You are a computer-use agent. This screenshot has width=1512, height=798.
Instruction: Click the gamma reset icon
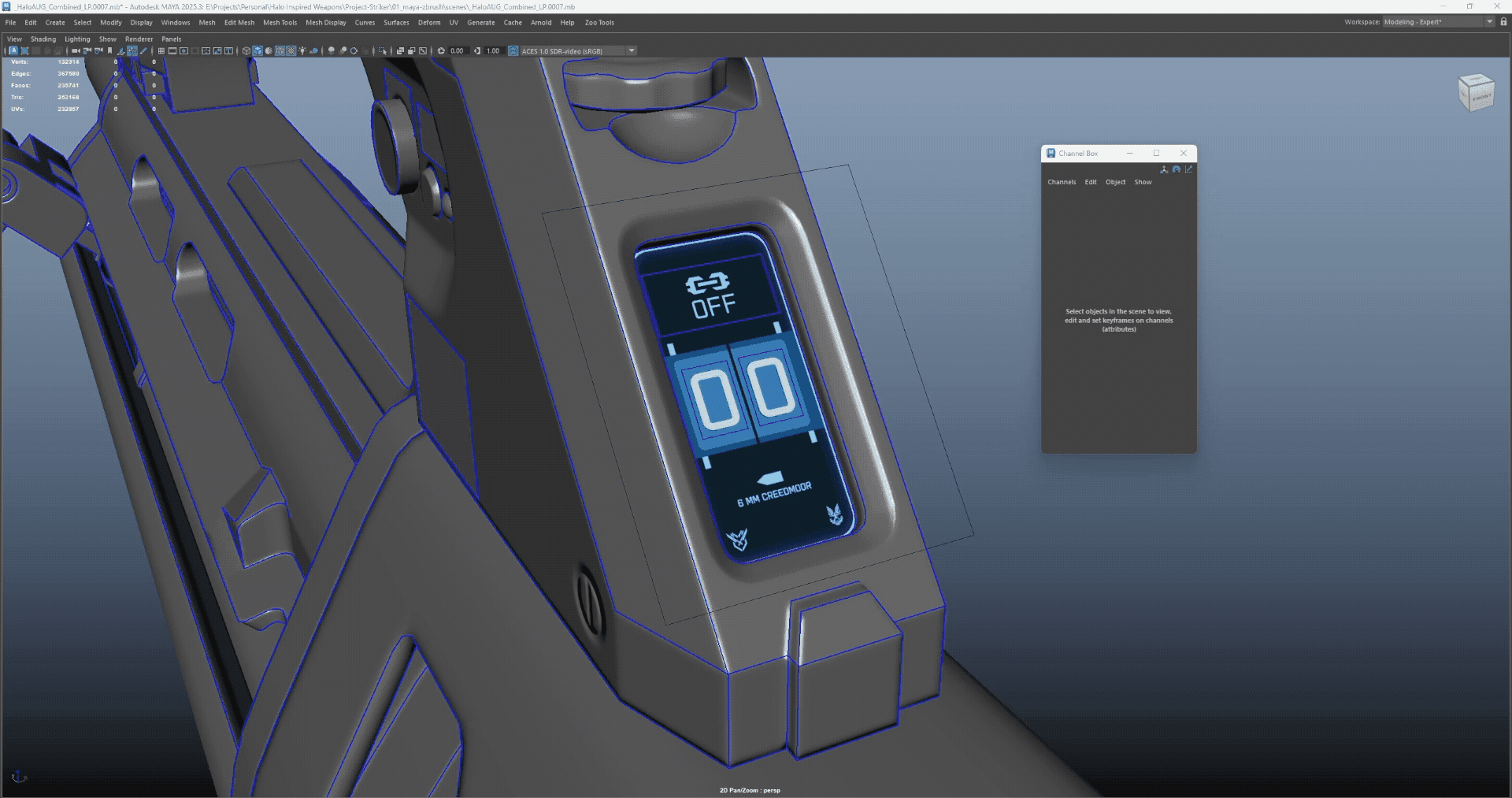coord(477,50)
